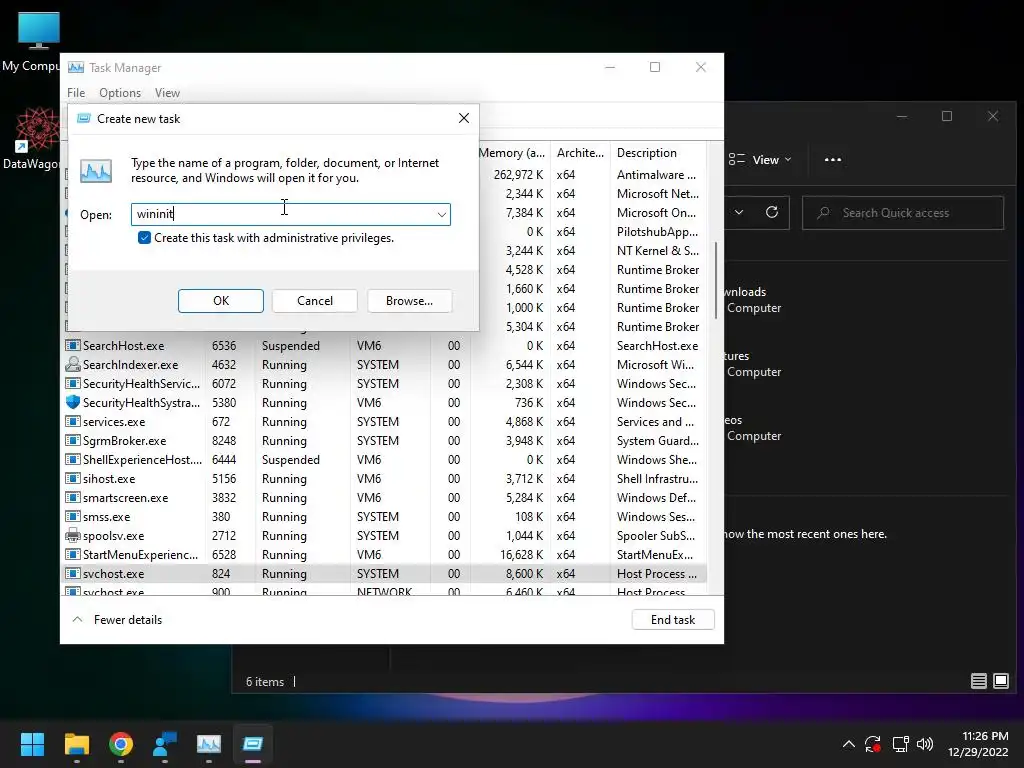Image resolution: width=1024 pixels, height=768 pixels.
Task: Click the Task Manager title bar icon
Action: 76,67
